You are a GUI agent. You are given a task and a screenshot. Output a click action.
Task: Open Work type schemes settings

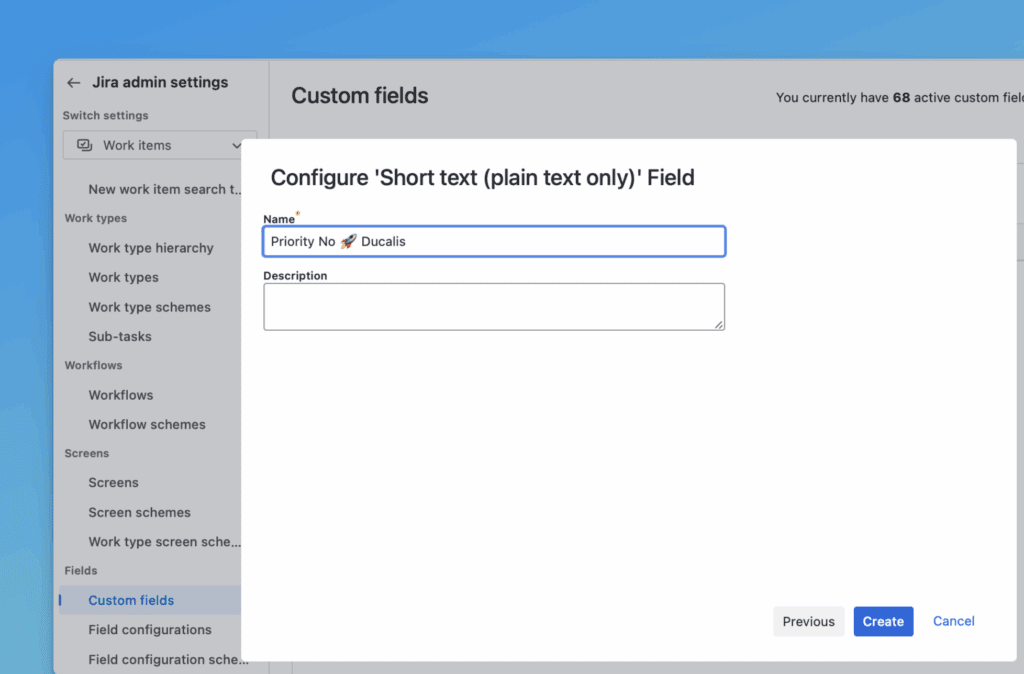149,307
